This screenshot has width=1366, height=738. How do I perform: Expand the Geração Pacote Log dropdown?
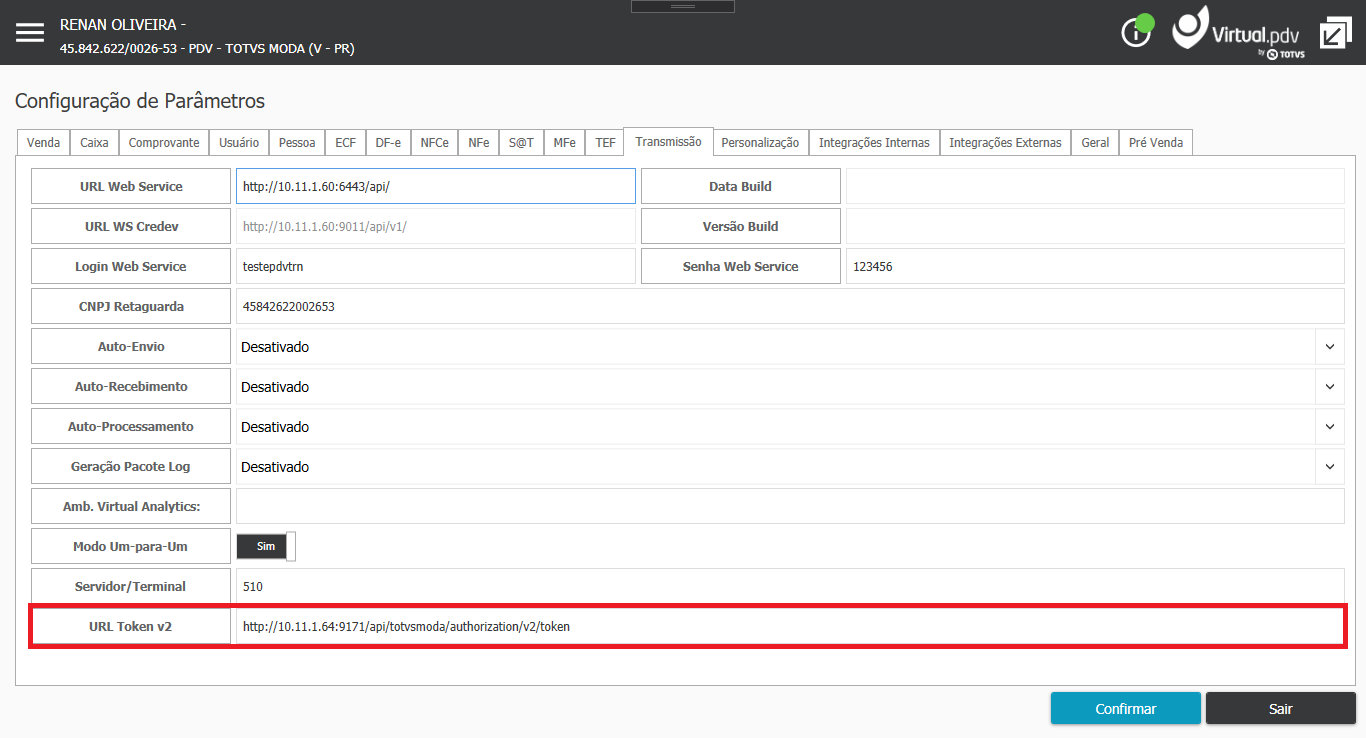coord(1330,467)
